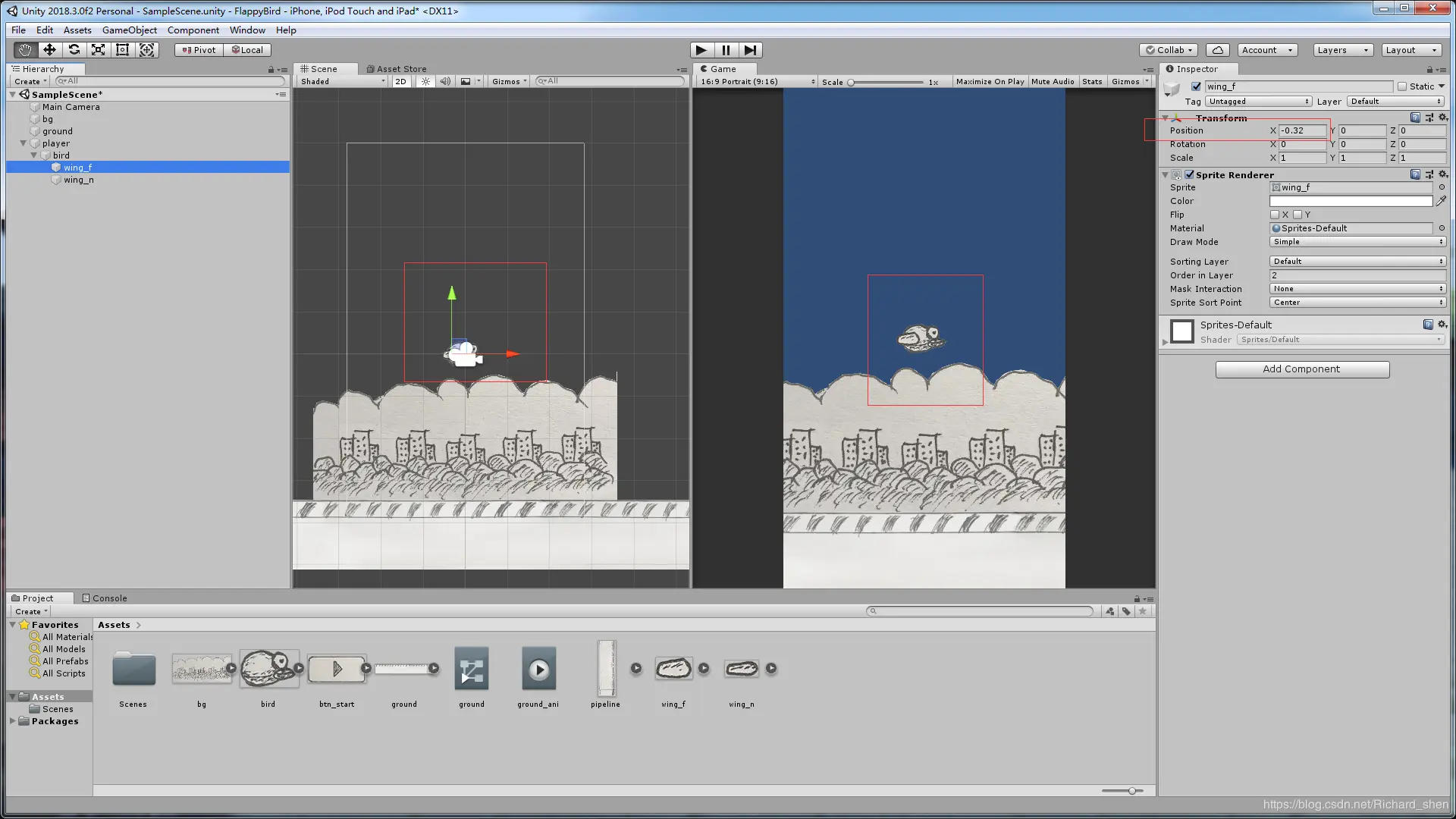Toggle the Static checkbox
This screenshot has width=1456, height=819.
(1402, 86)
